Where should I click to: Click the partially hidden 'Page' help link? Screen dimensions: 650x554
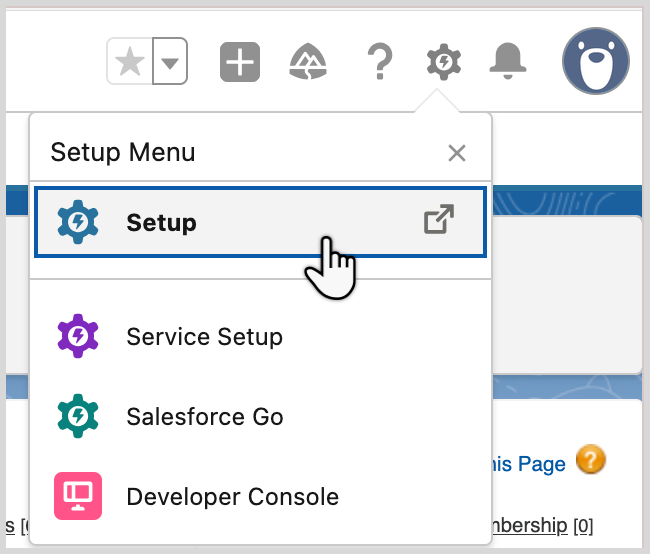click(529, 464)
